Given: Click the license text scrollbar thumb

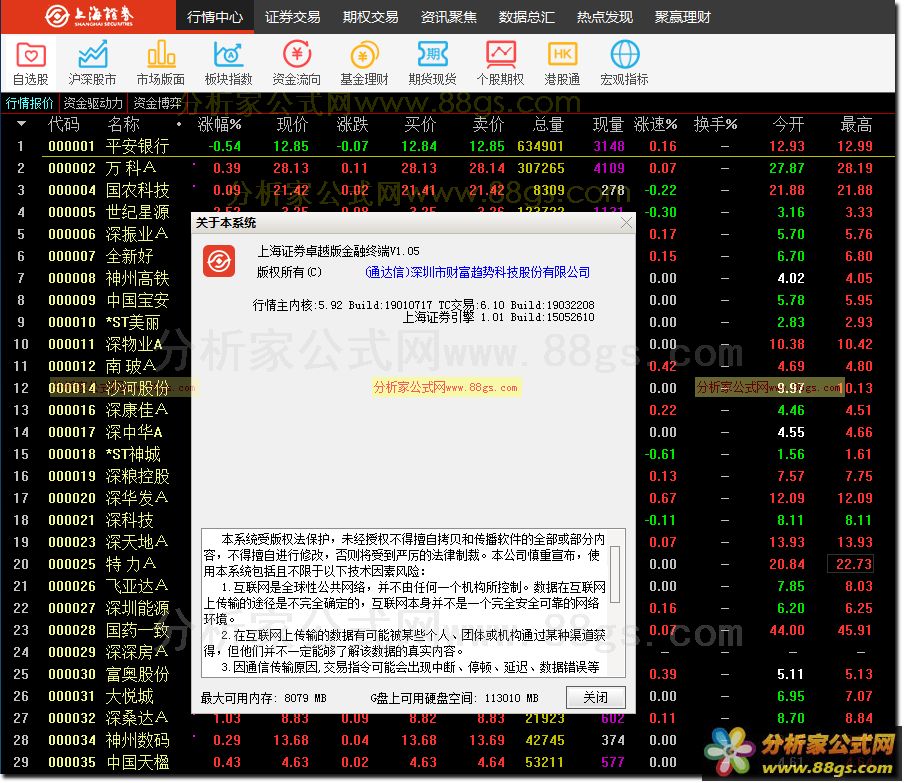Looking at the screenshot, I should 615,574.
